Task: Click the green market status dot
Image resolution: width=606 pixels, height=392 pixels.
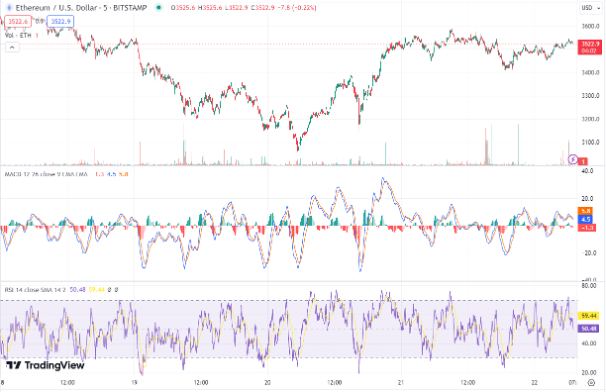Action: (158, 7)
